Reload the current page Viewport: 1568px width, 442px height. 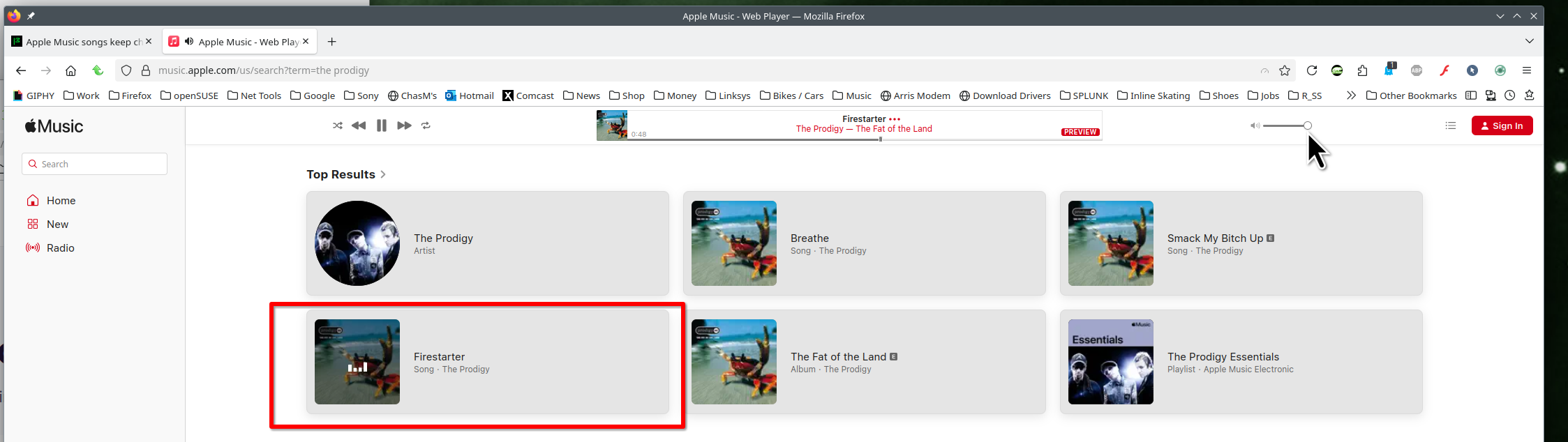coord(1312,70)
